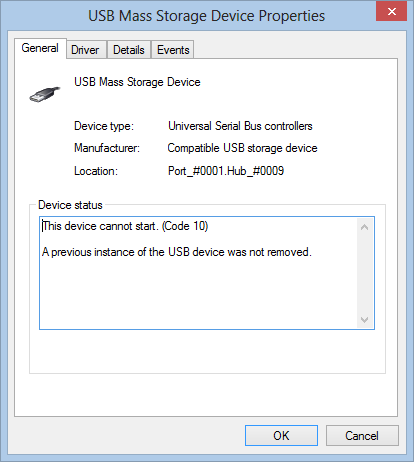
Task: Click the Universal Serial Bus controllers value
Action: (x=240, y=126)
